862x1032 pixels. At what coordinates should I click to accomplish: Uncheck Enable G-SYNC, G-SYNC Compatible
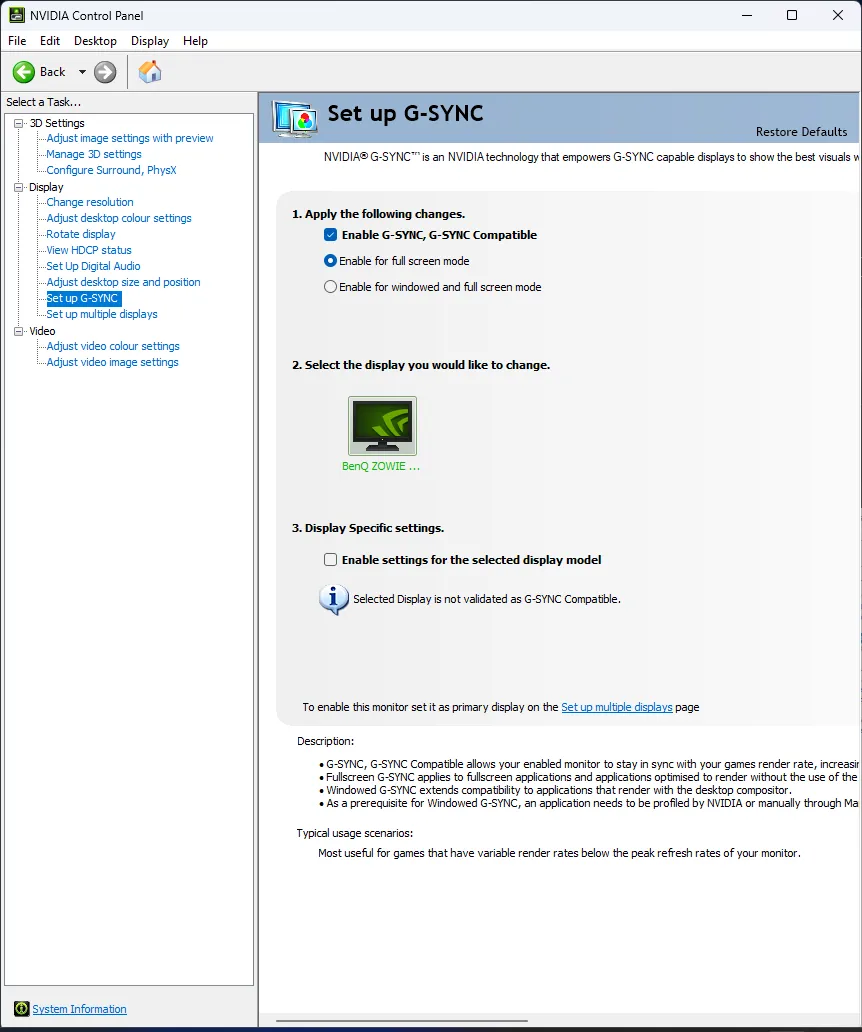(331, 235)
